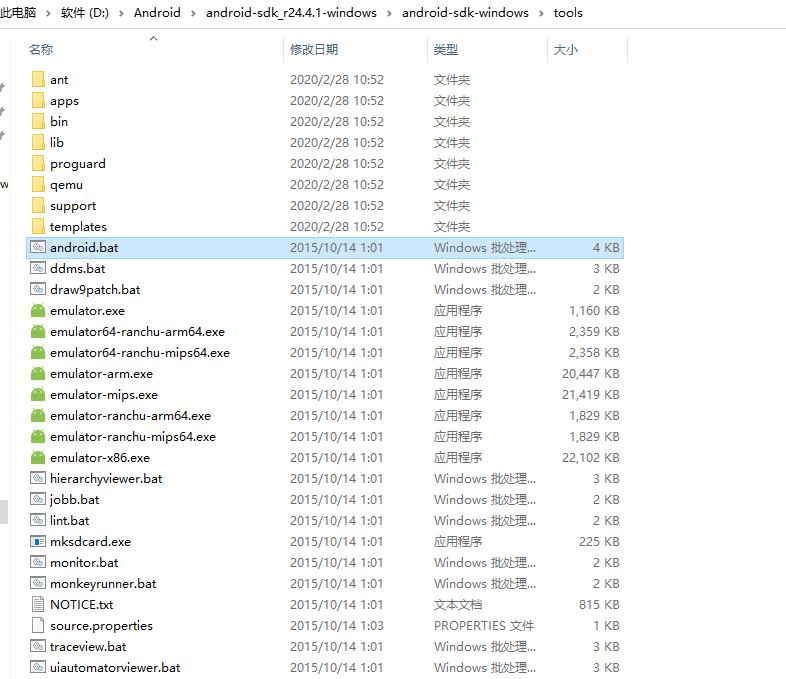Click tools in the address breadcrumb
This screenshot has width=786, height=679.
pyautogui.click(x=568, y=13)
